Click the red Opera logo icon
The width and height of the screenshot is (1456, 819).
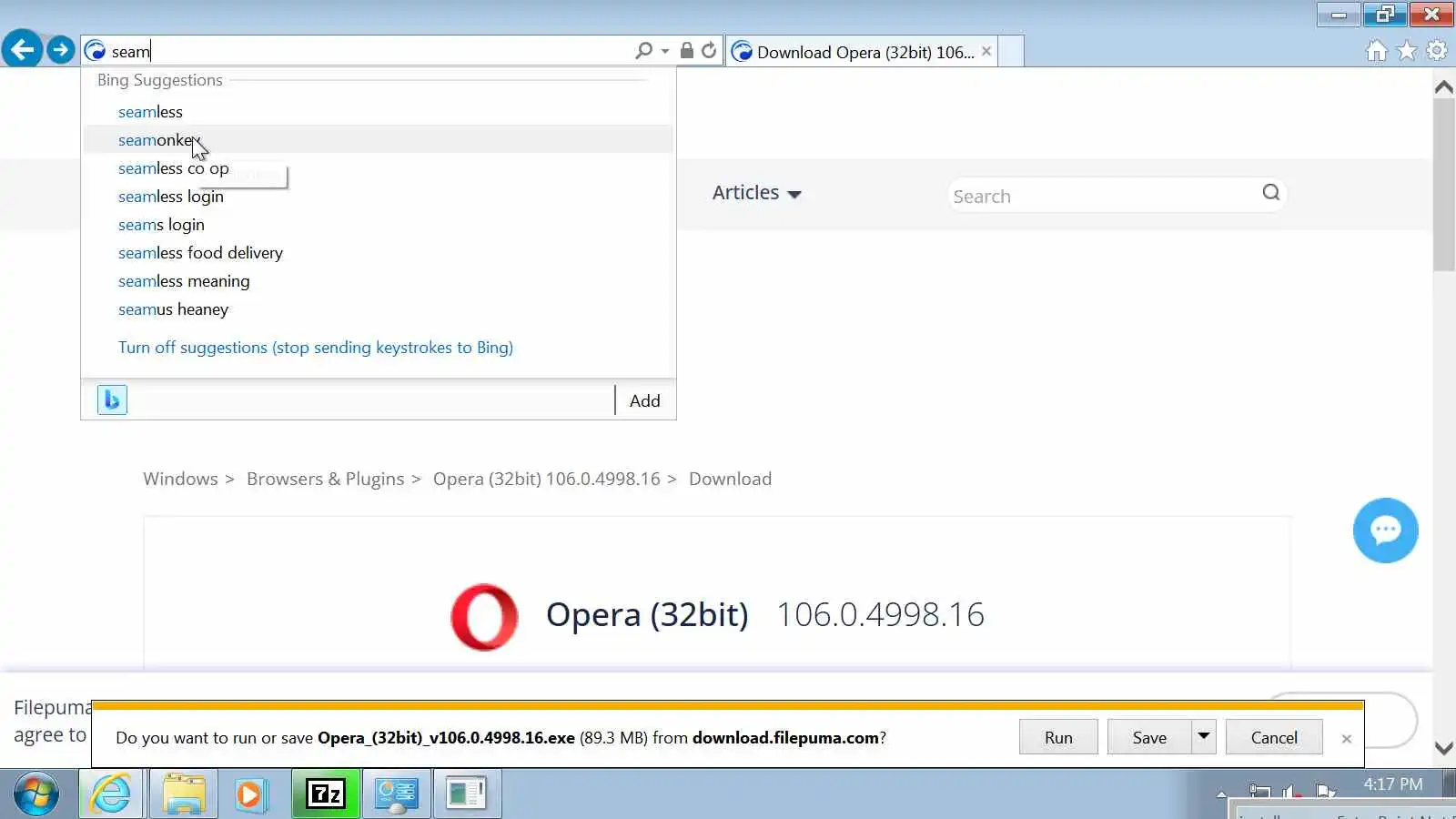(x=484, y=617)
